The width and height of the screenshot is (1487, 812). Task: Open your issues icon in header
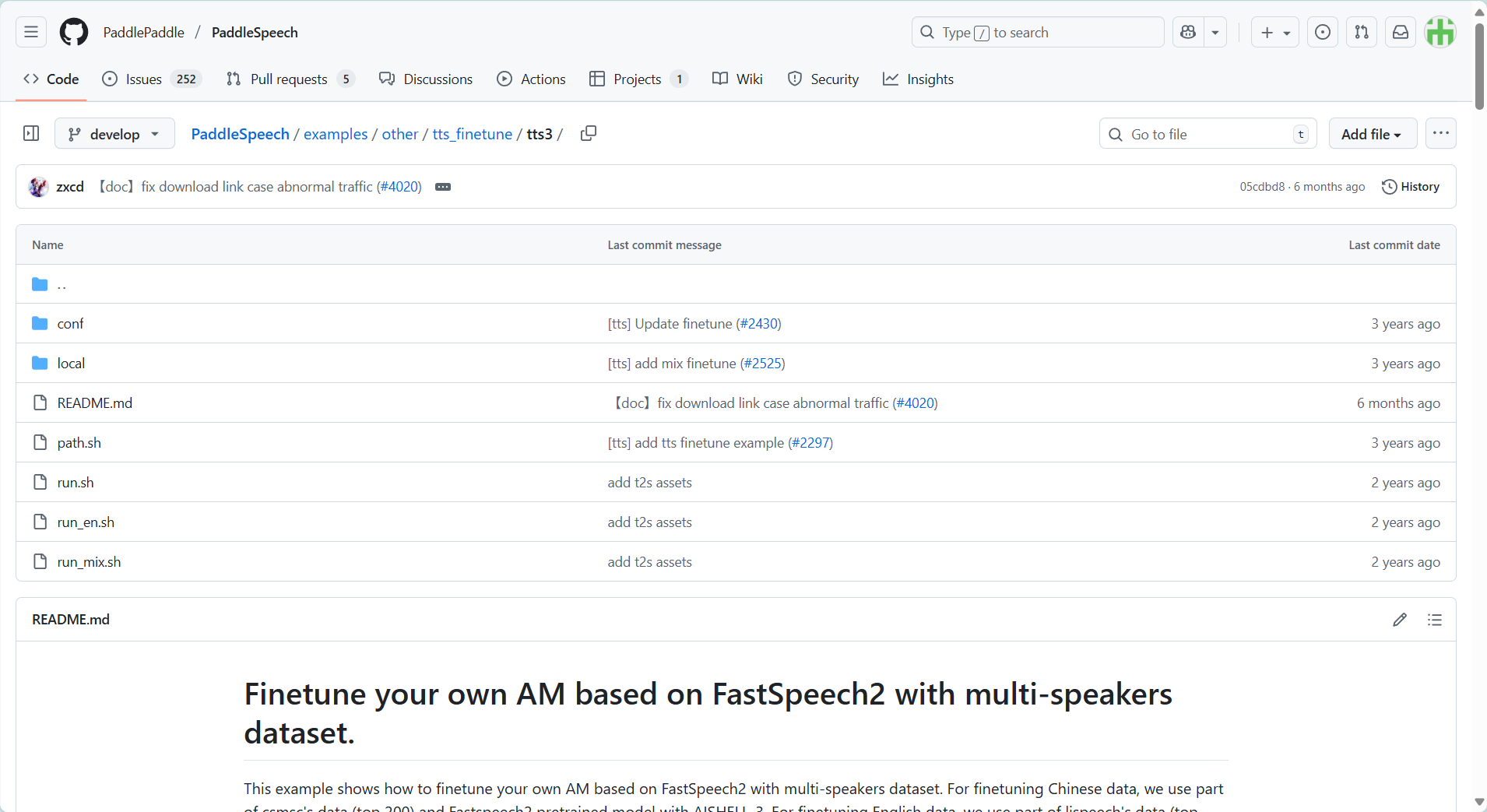(1323, 32)
